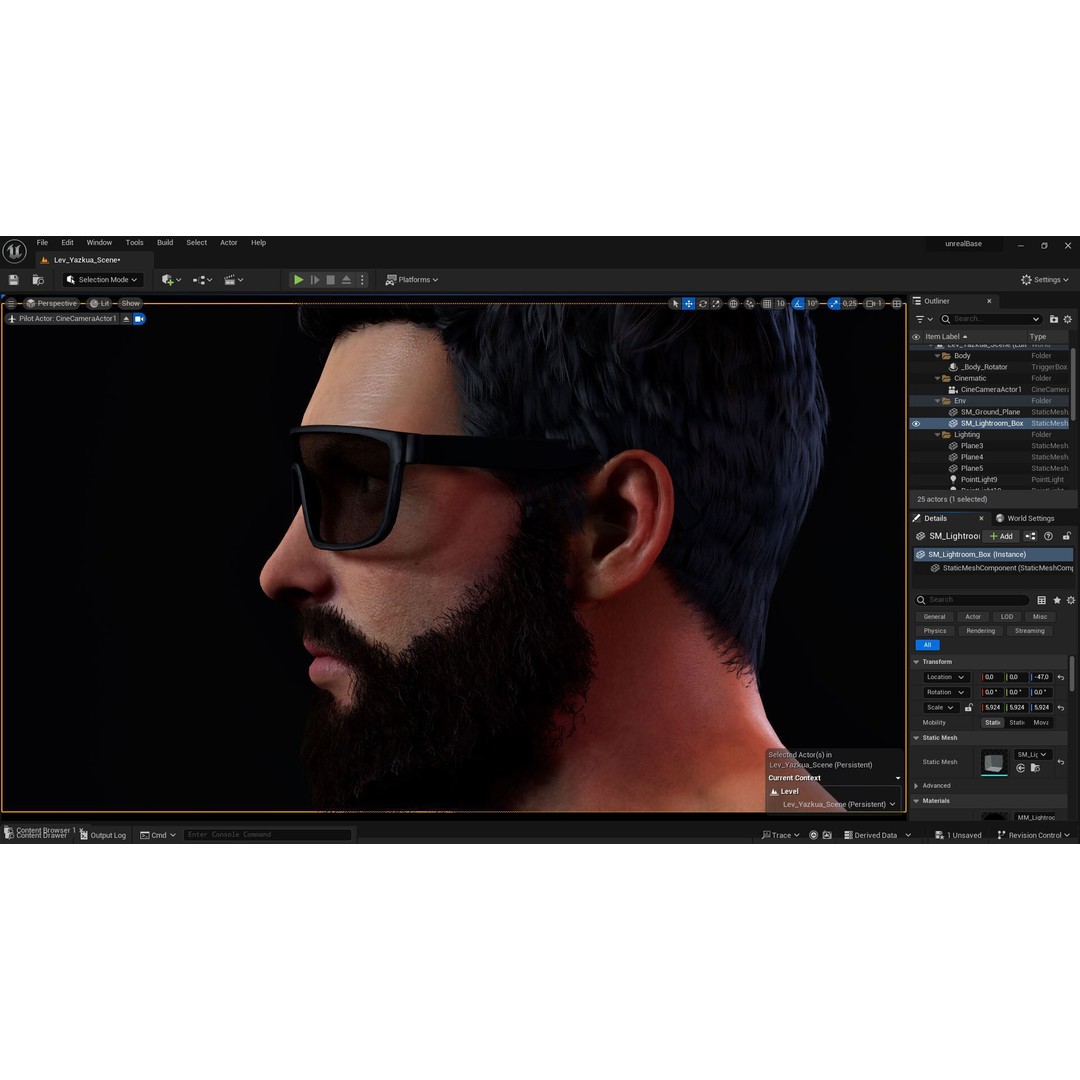Screen dimensions: 1080x1080
Task: Activate the Translate move gizmo tool
Action: point(689,304)
